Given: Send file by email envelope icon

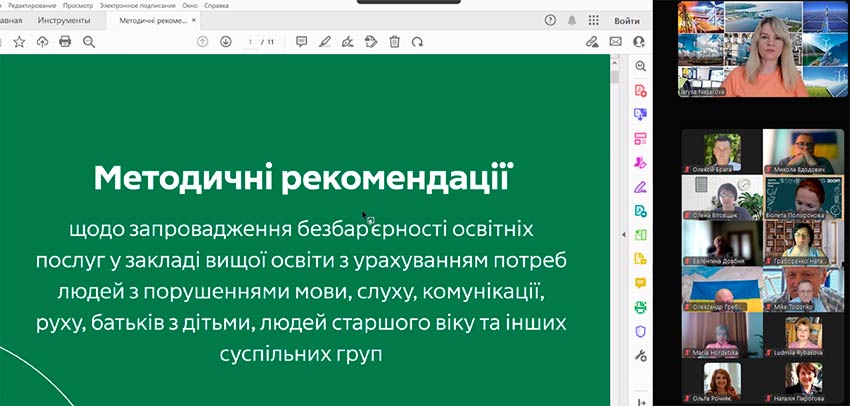Looking at the screenshot, I should pos(615,42).
